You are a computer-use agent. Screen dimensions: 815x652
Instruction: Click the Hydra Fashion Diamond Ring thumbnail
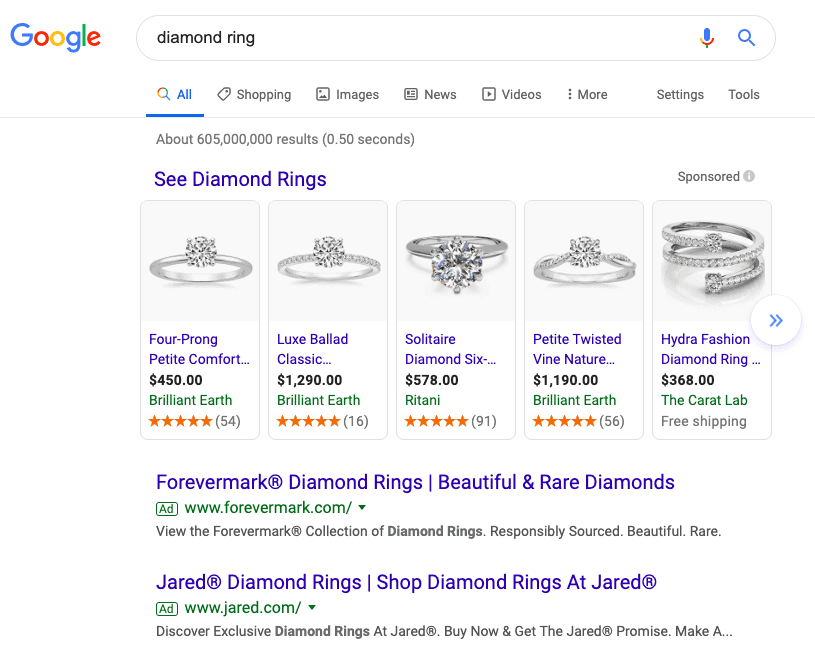click(712, 261)
